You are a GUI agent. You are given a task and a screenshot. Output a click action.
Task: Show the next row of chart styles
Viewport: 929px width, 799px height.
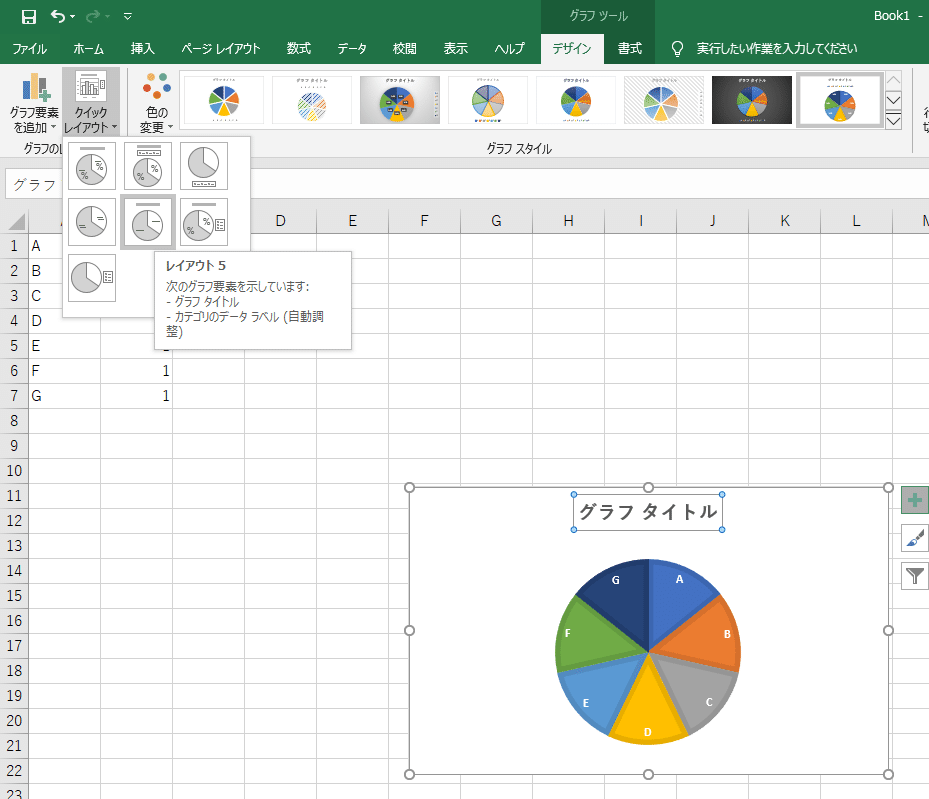pyautogui.click(x=893, y=100)
